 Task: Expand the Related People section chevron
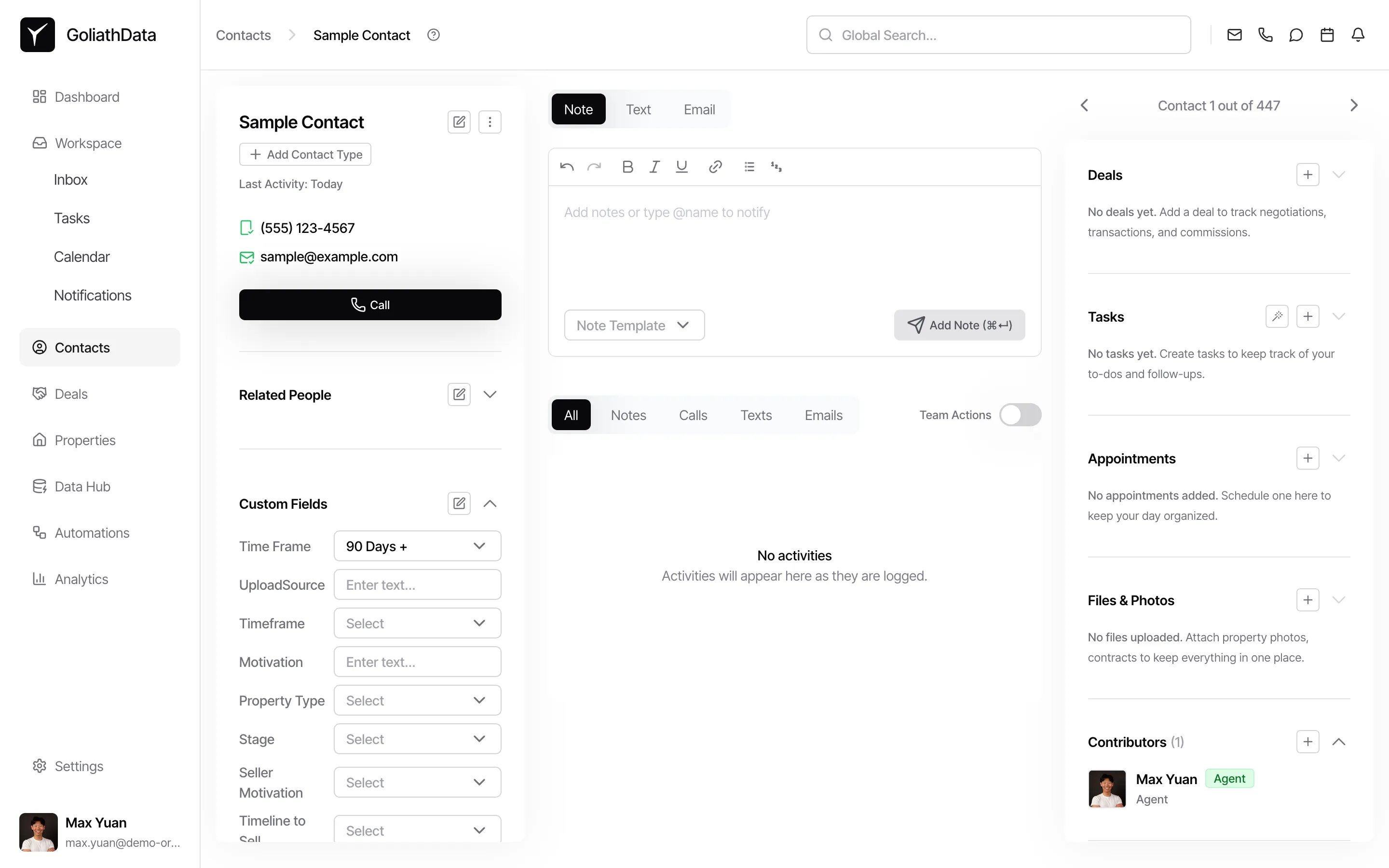click(490, 394)
